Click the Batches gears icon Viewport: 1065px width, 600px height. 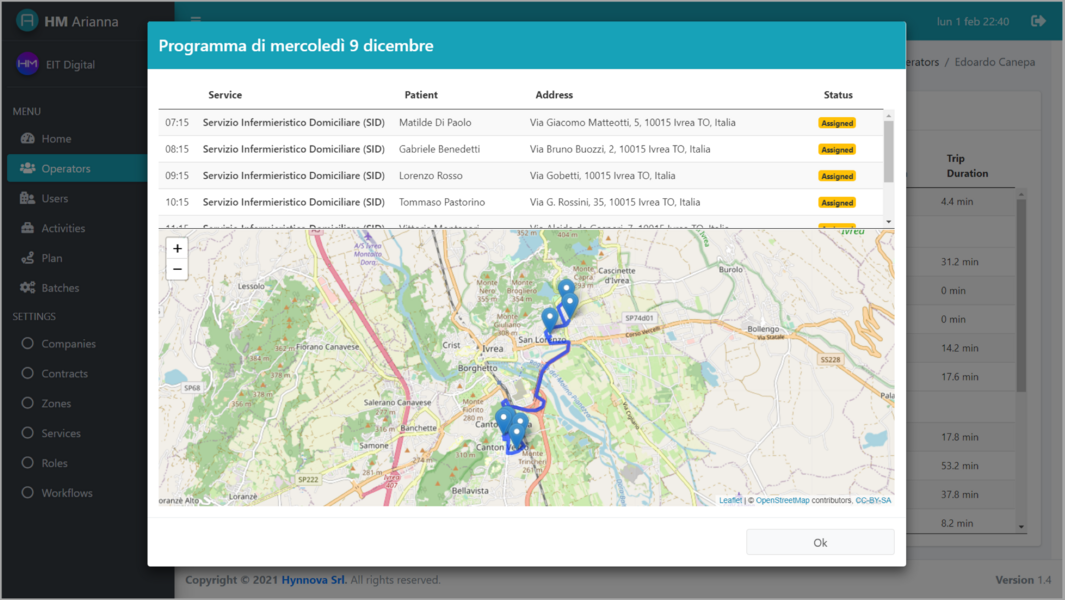pyautogui.click(x=28, y=288)
